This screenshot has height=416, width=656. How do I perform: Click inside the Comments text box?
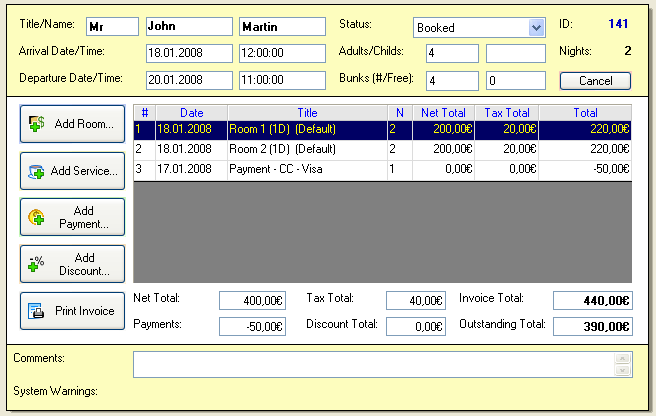[373, 364]
